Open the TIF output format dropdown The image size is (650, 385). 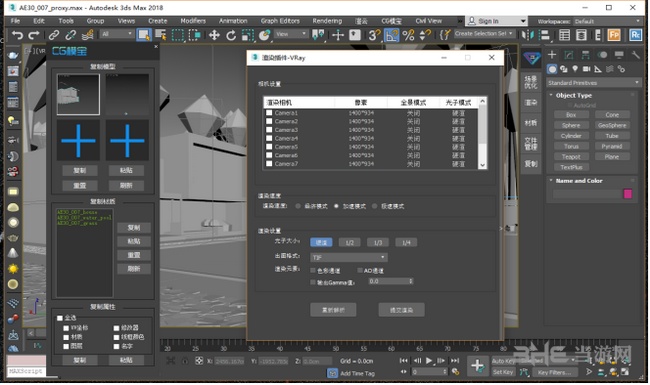point(349,257)
